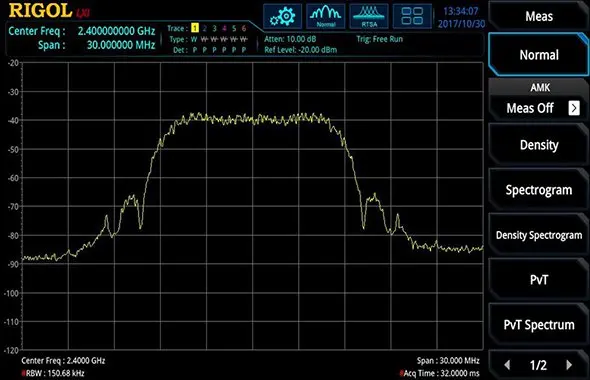Select trace number 6
This screenshot has width=590, height=380.
(x=244, y=28)
